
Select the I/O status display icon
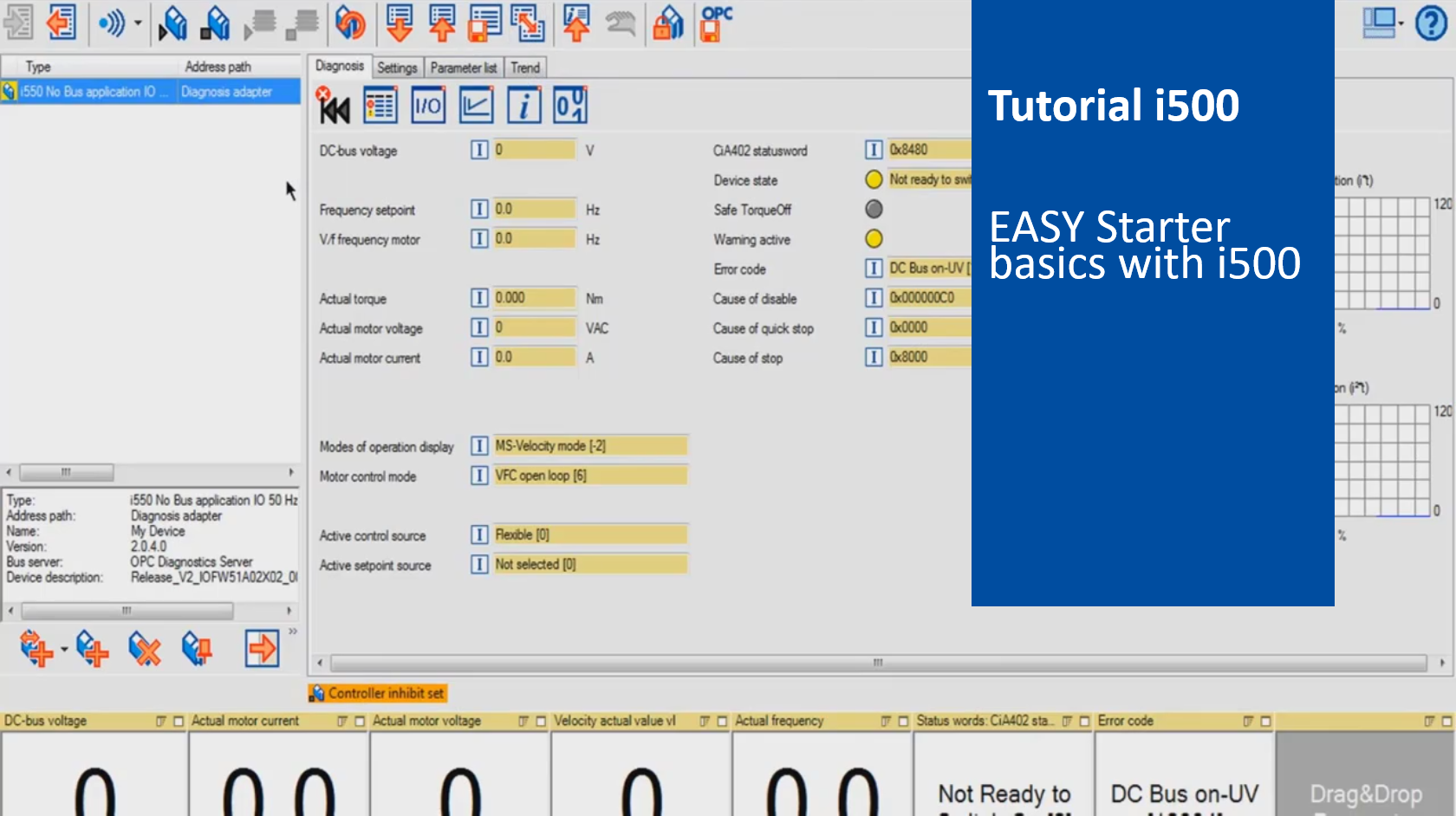coord(428,104)
